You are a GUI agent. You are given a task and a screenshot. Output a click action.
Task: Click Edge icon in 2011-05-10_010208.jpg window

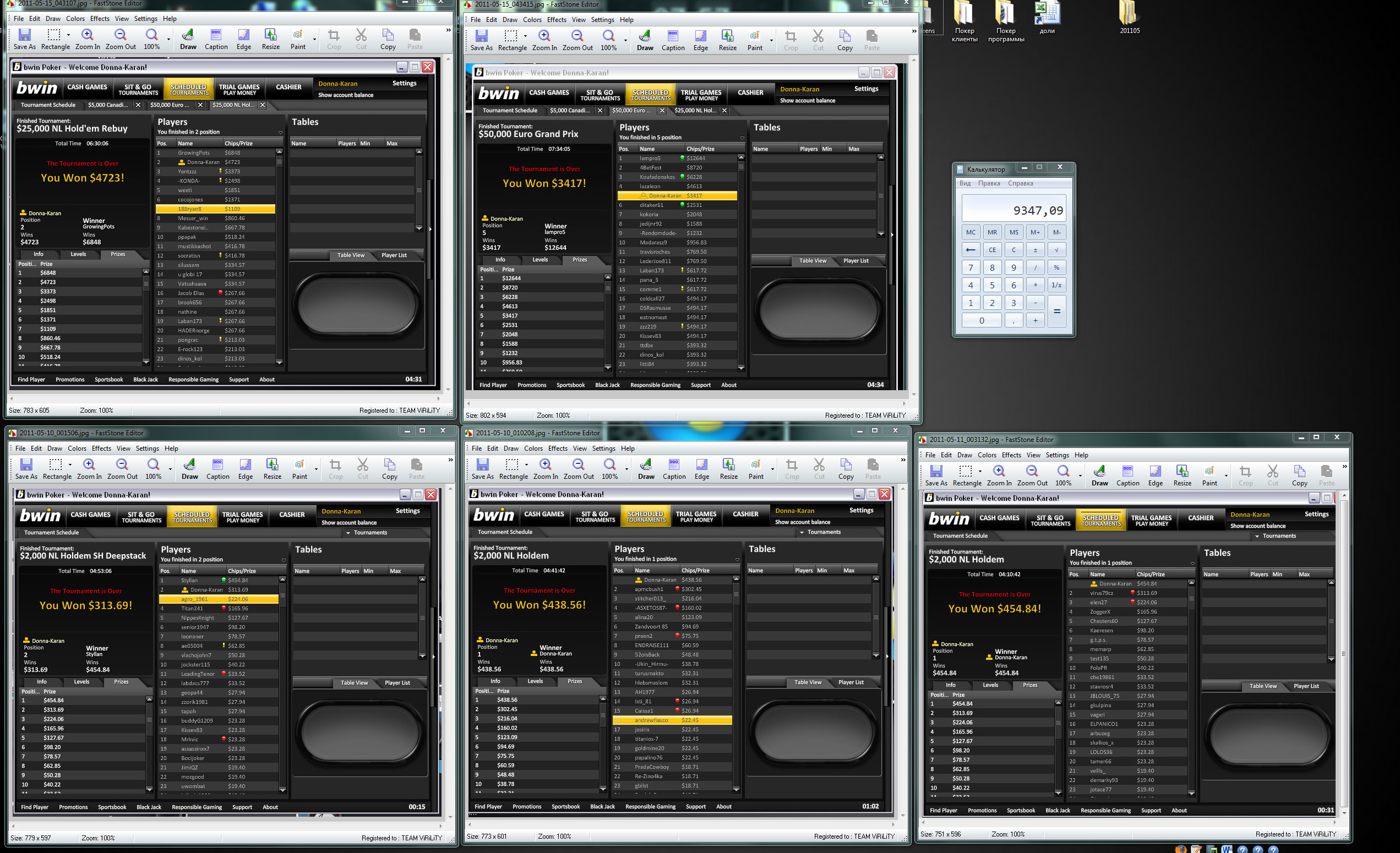coord(702,469)
